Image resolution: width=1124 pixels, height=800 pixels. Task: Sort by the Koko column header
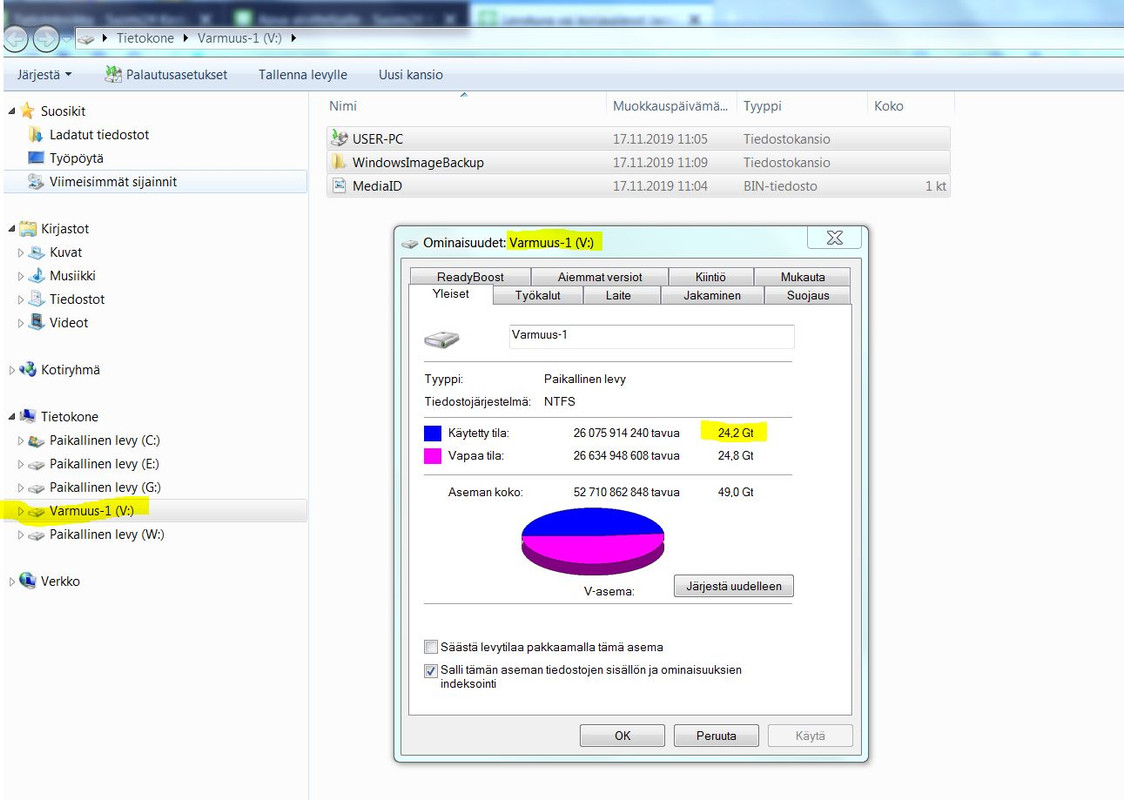[x=910, y=106]
